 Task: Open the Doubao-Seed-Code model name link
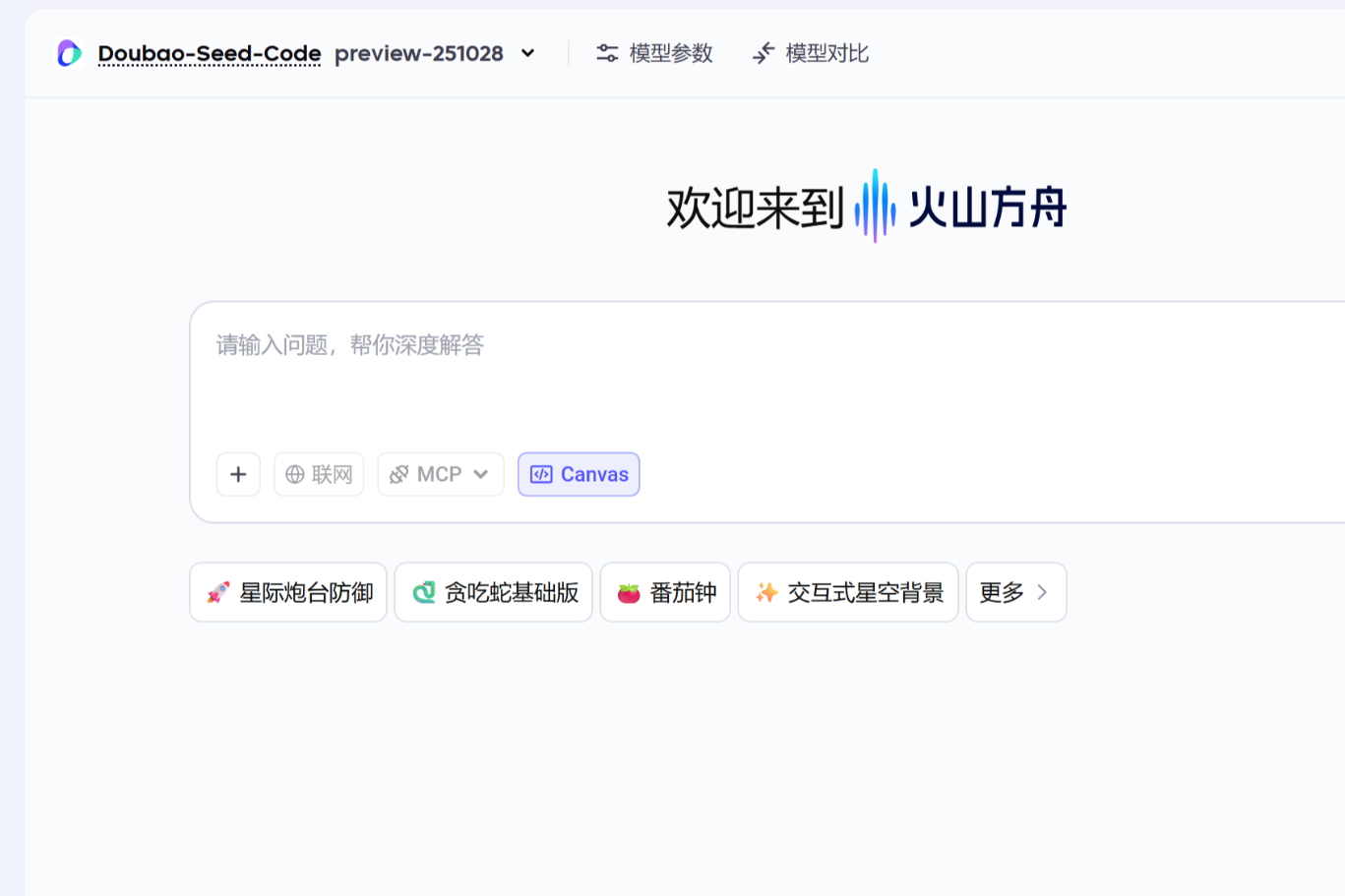click(210, 53)
